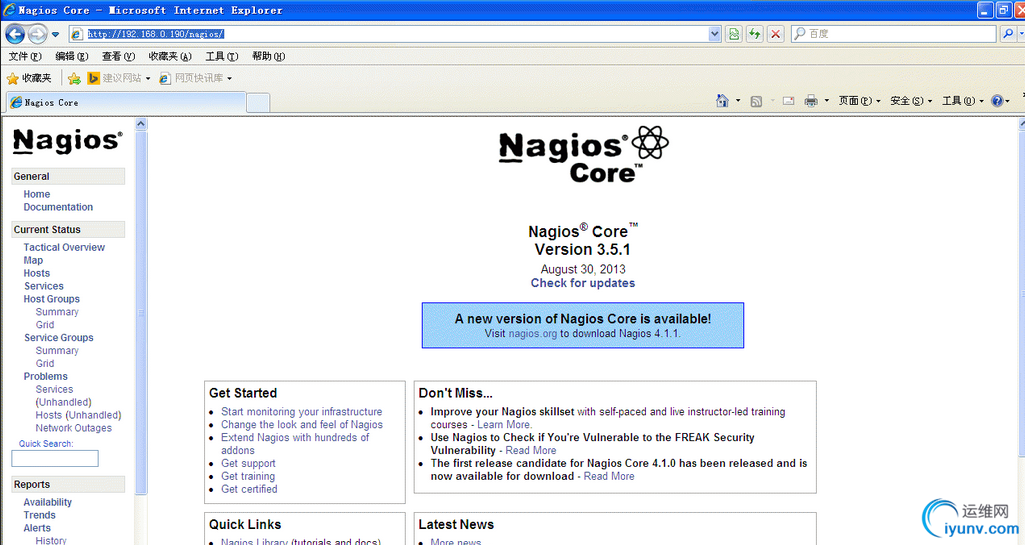The image size is (1025, 545).
Task: Open Grid under Service Groups
Action: click(x=45, y=364)
